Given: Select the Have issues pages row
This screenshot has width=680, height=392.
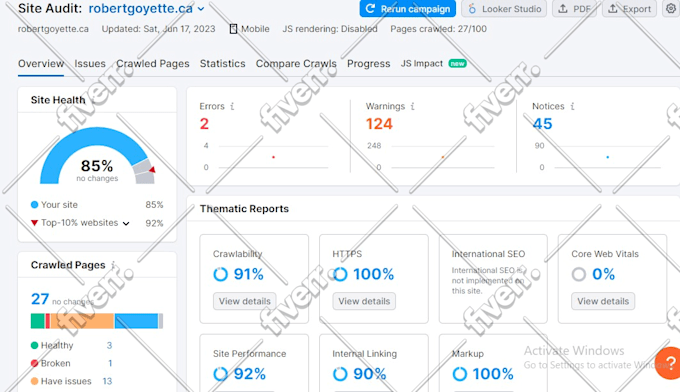Looking at the screenshot, I should click(x=72, y=381).
